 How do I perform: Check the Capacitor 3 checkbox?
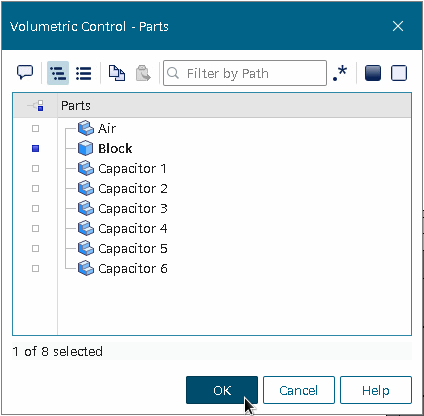(x=35, y=208)
